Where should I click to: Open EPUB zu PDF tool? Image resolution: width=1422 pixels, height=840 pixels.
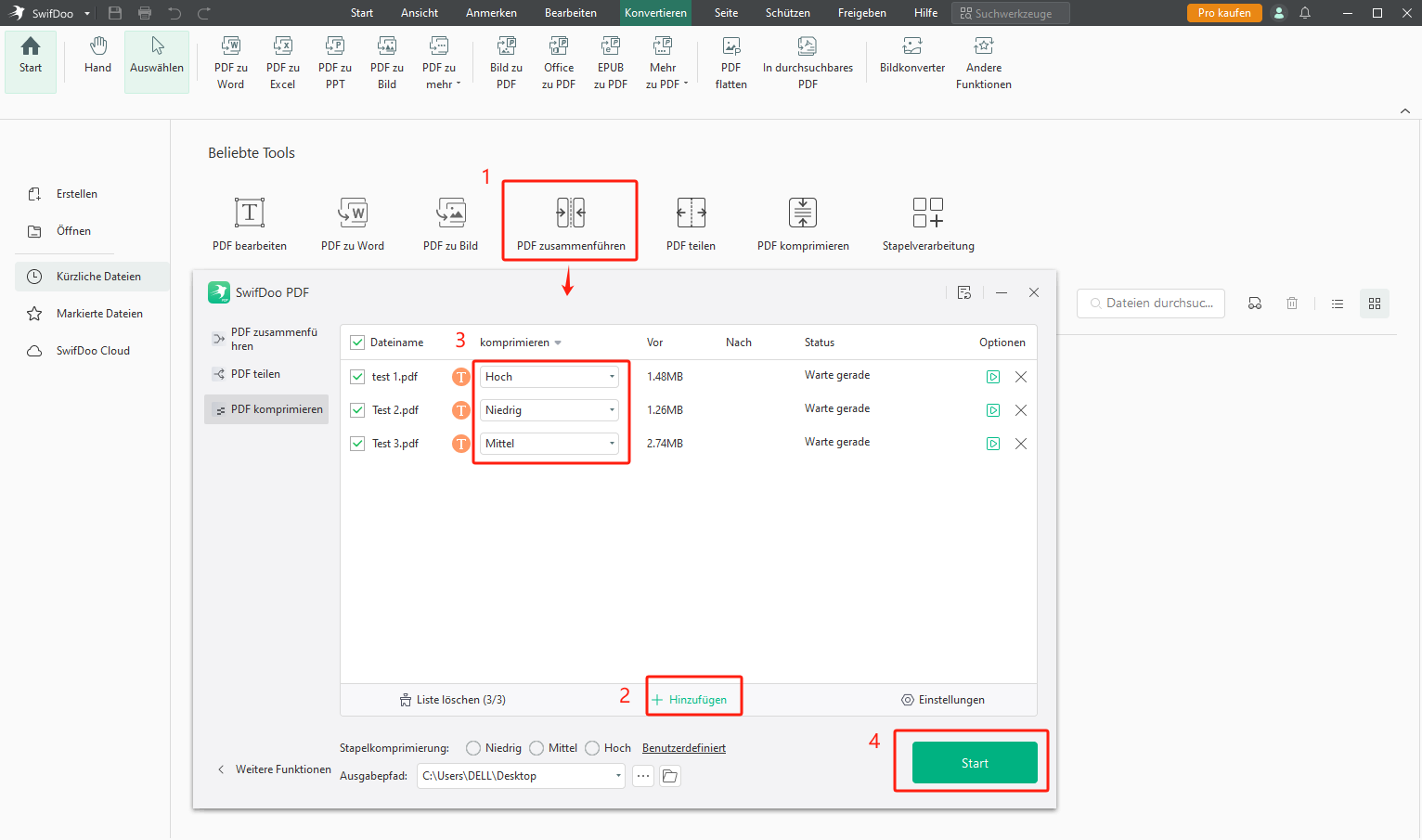pyautogui.click(x=611, y=62)
